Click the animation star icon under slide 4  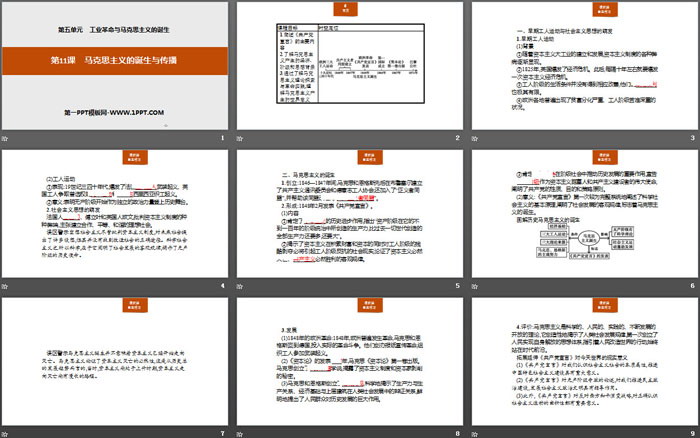tap(5, 286)
